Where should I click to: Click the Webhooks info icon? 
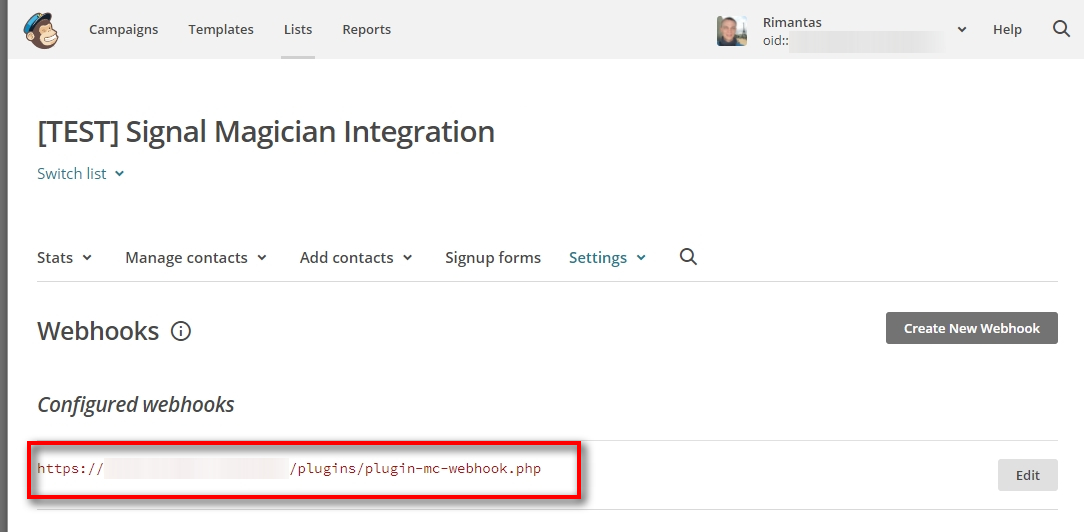(x=181, y=331)
